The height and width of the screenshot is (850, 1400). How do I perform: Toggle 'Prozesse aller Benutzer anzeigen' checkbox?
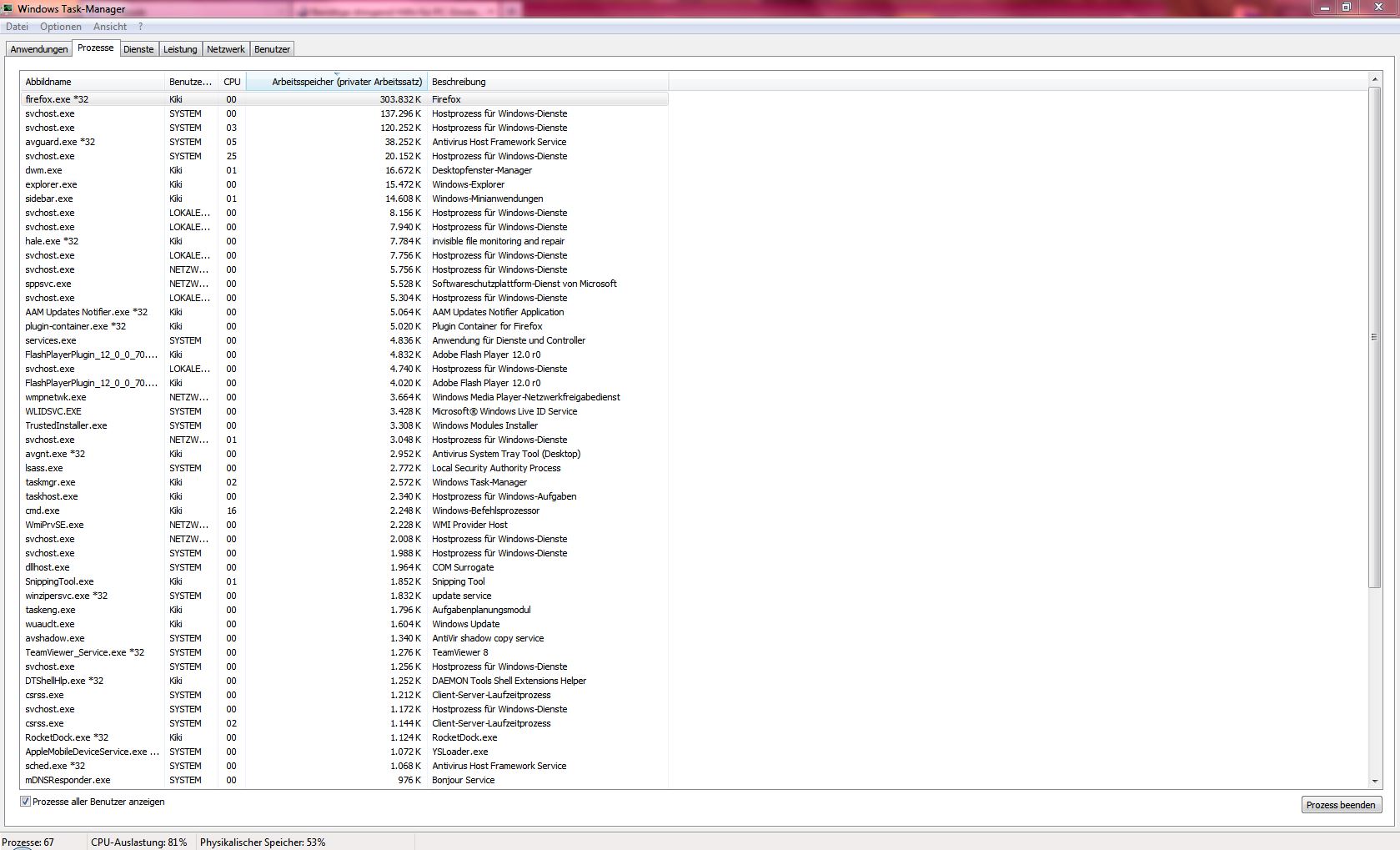pos(25,802)
